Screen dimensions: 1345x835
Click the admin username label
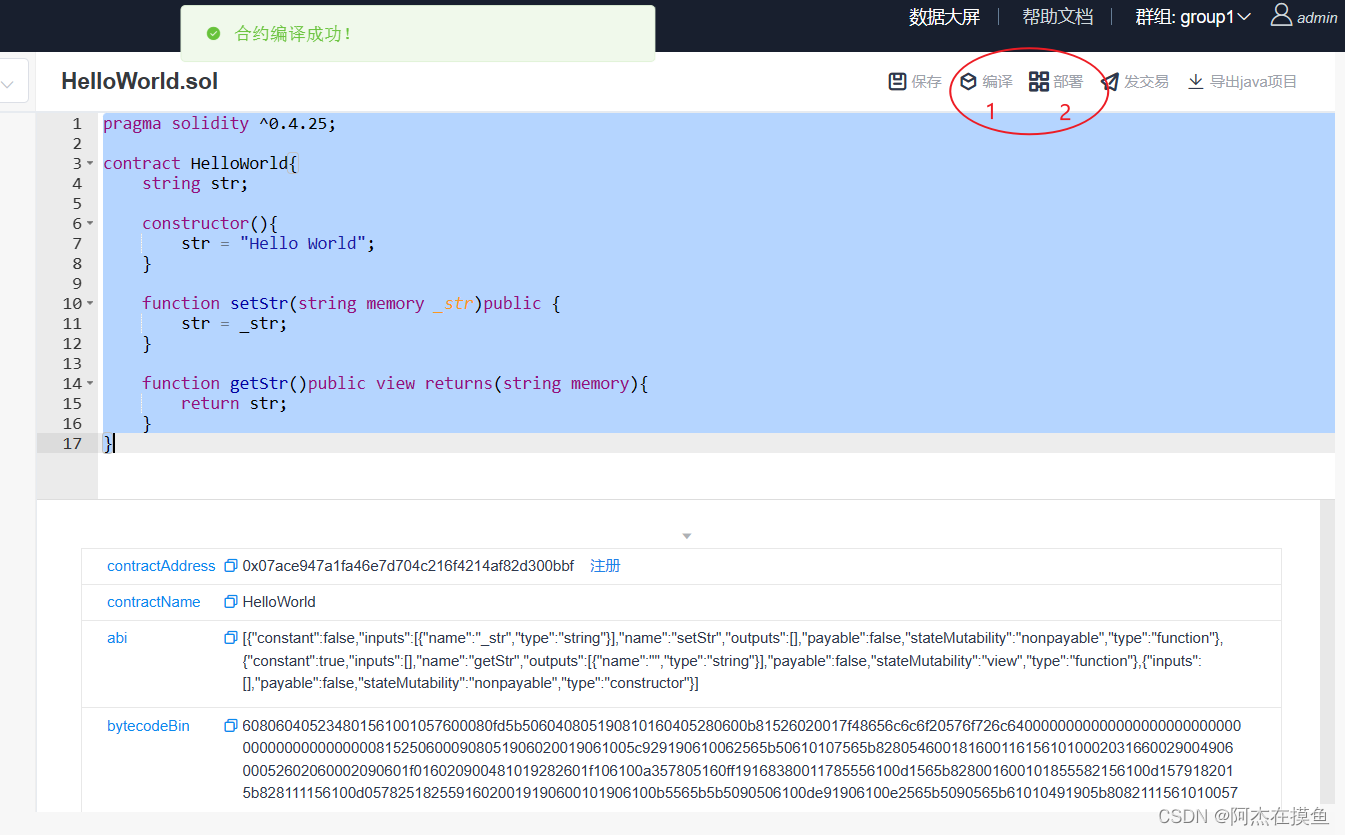tap(1317, 18)
